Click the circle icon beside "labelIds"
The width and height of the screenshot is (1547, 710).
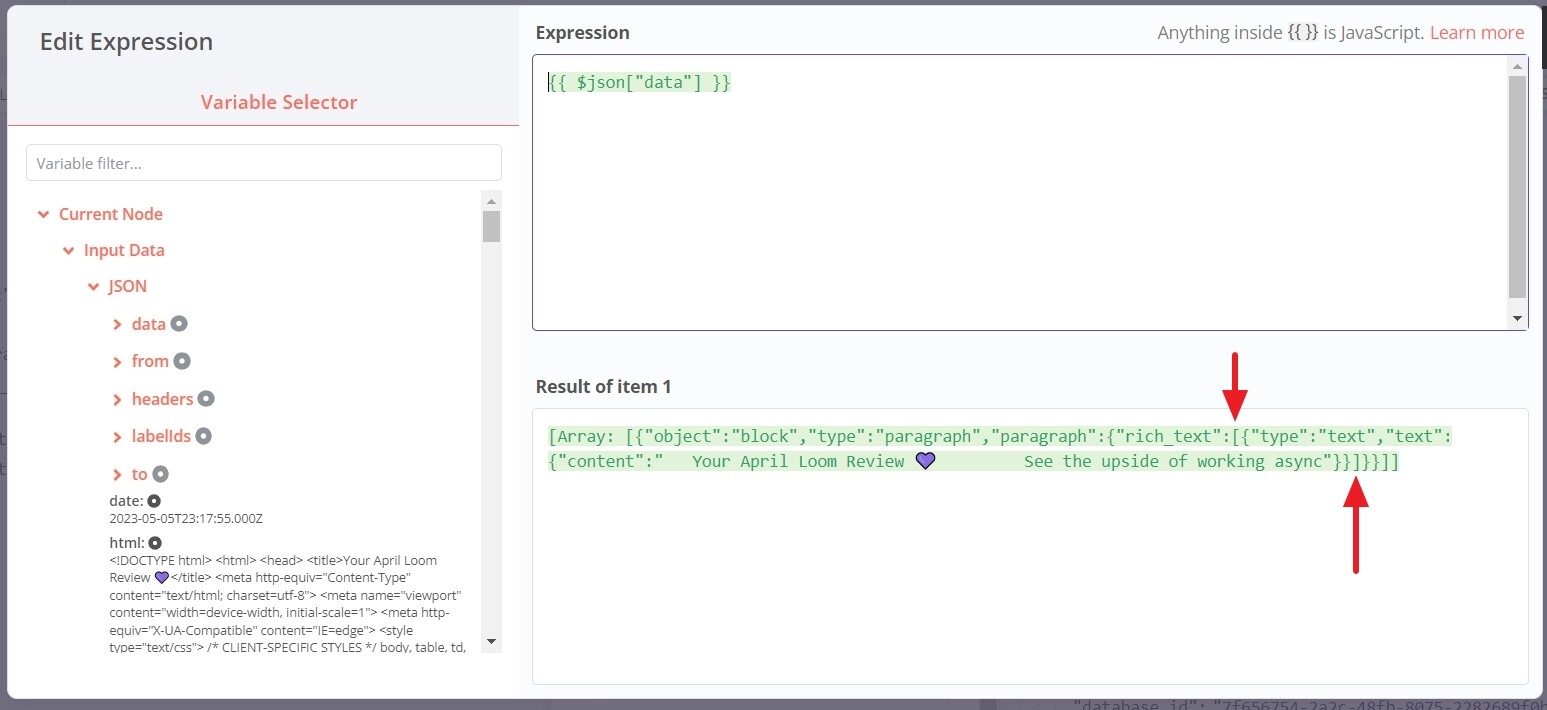point(204,436)
